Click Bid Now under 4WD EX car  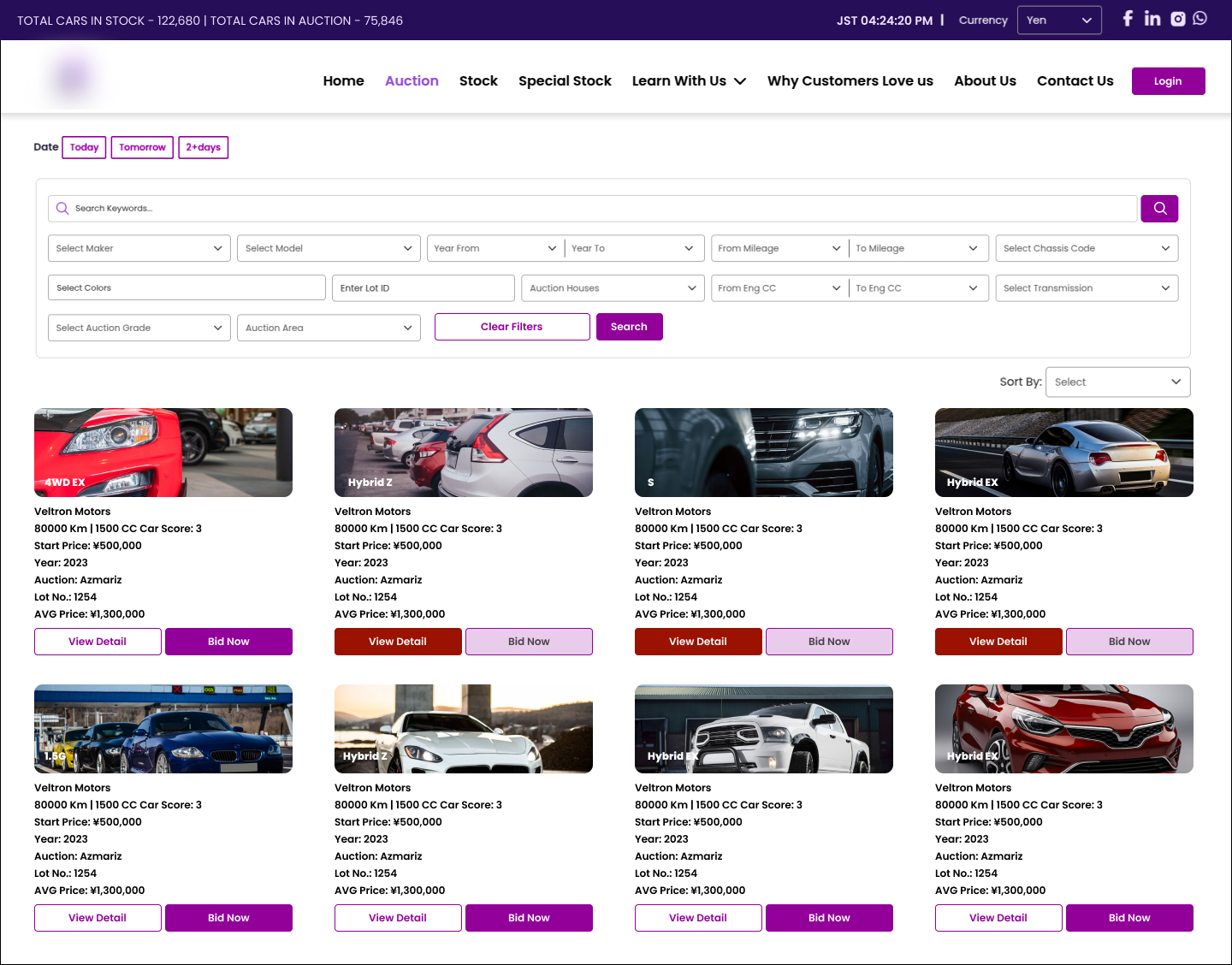click(228, 642)
